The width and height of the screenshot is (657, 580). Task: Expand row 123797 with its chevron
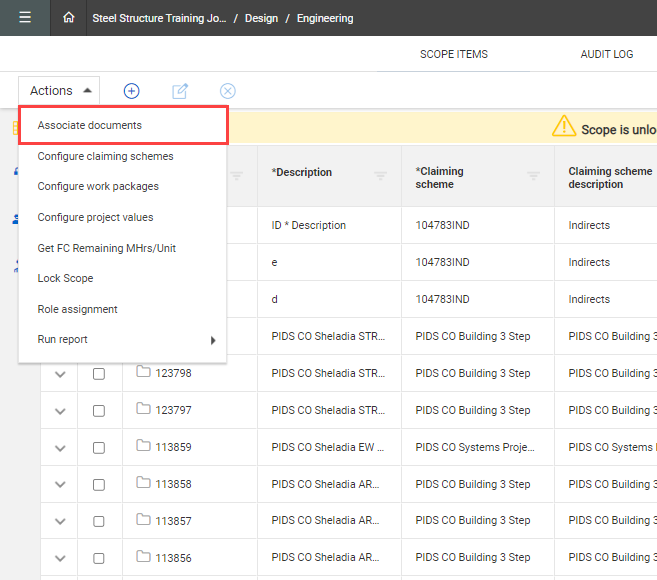pos(59,411)
